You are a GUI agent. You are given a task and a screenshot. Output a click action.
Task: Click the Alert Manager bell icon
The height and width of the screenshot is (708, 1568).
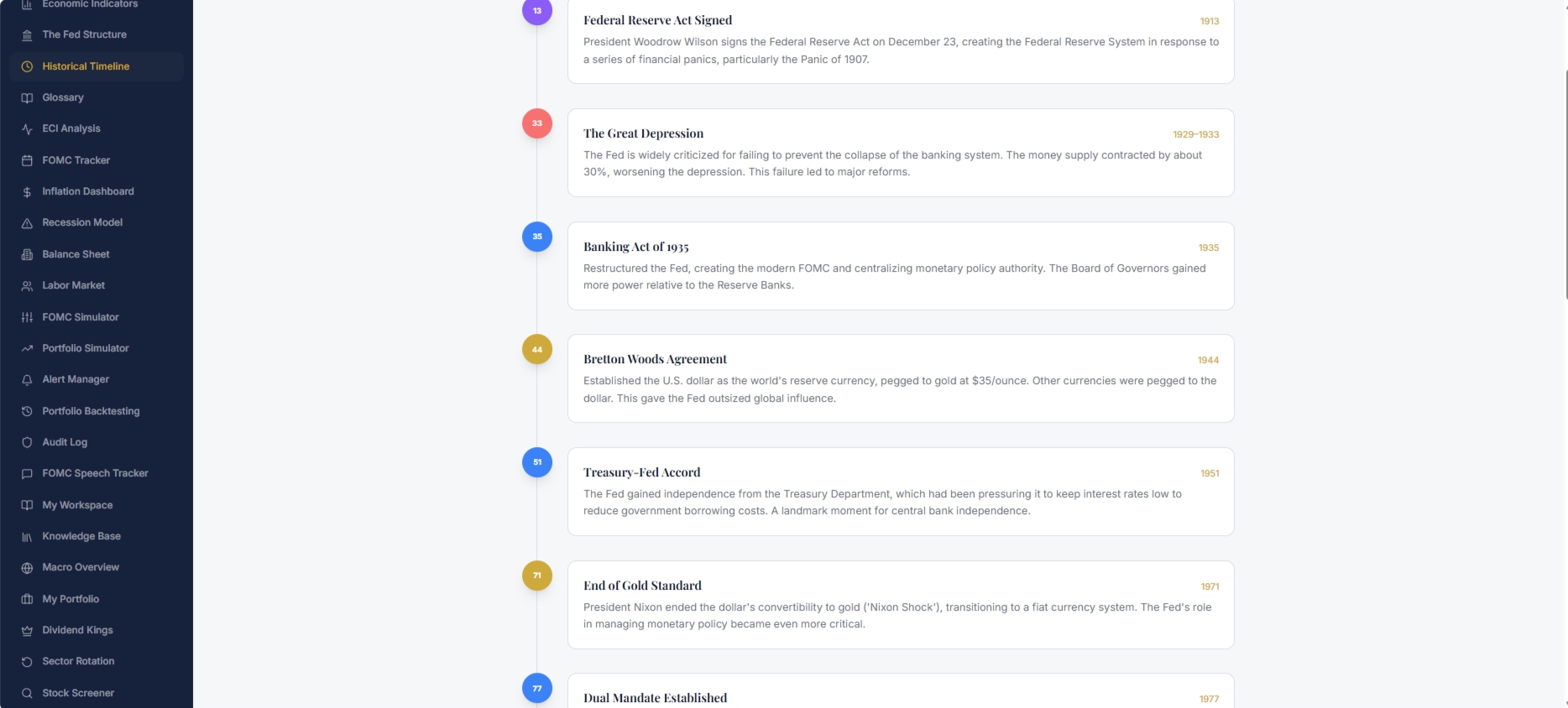[x=27, y=380]
